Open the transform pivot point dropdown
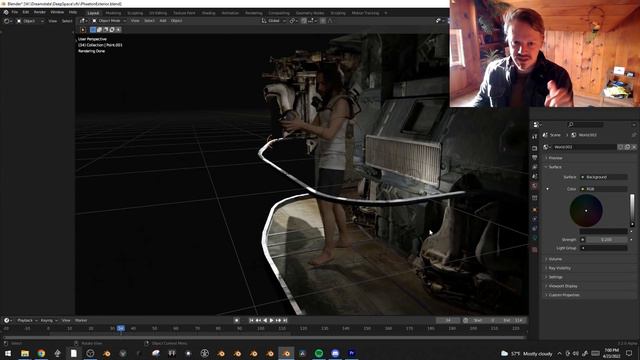 pos(293,20)
